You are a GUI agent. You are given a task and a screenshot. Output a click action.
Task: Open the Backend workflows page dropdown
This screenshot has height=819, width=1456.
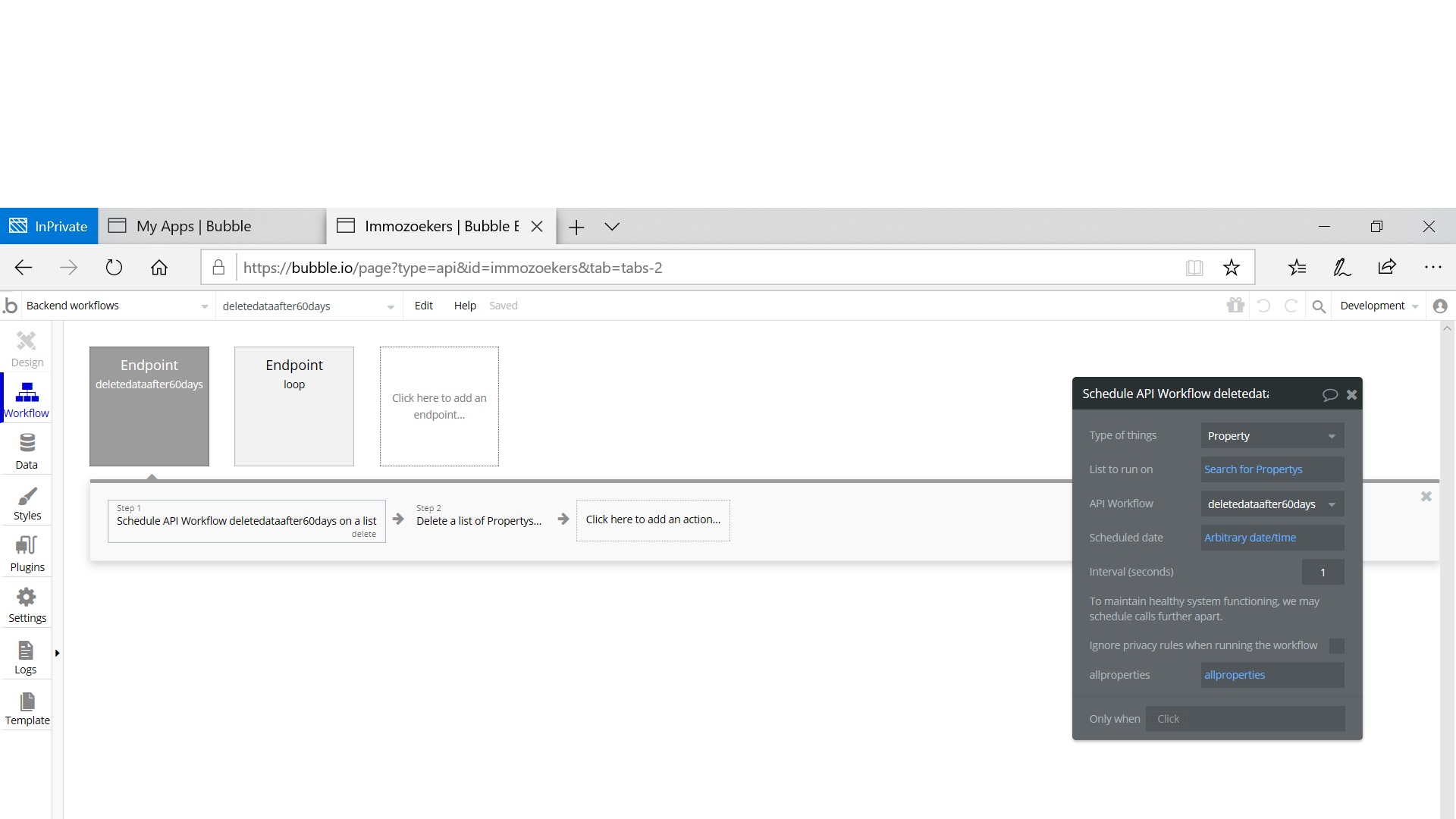pos(117,306)
